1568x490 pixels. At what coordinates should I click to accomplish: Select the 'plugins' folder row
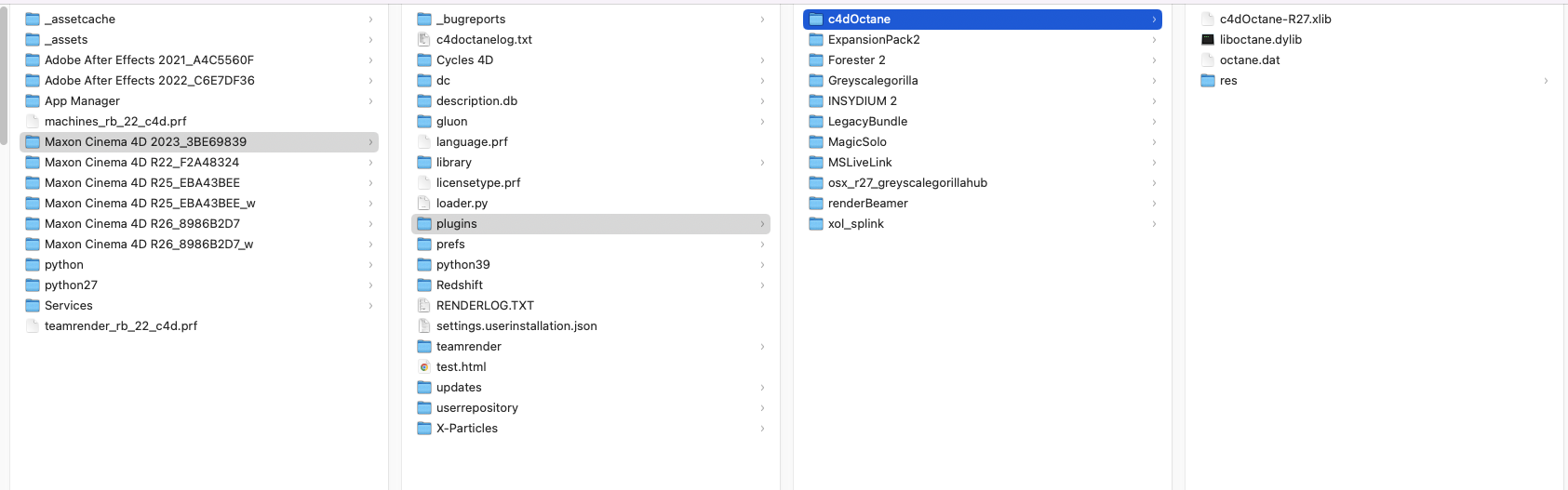point(591,223)
